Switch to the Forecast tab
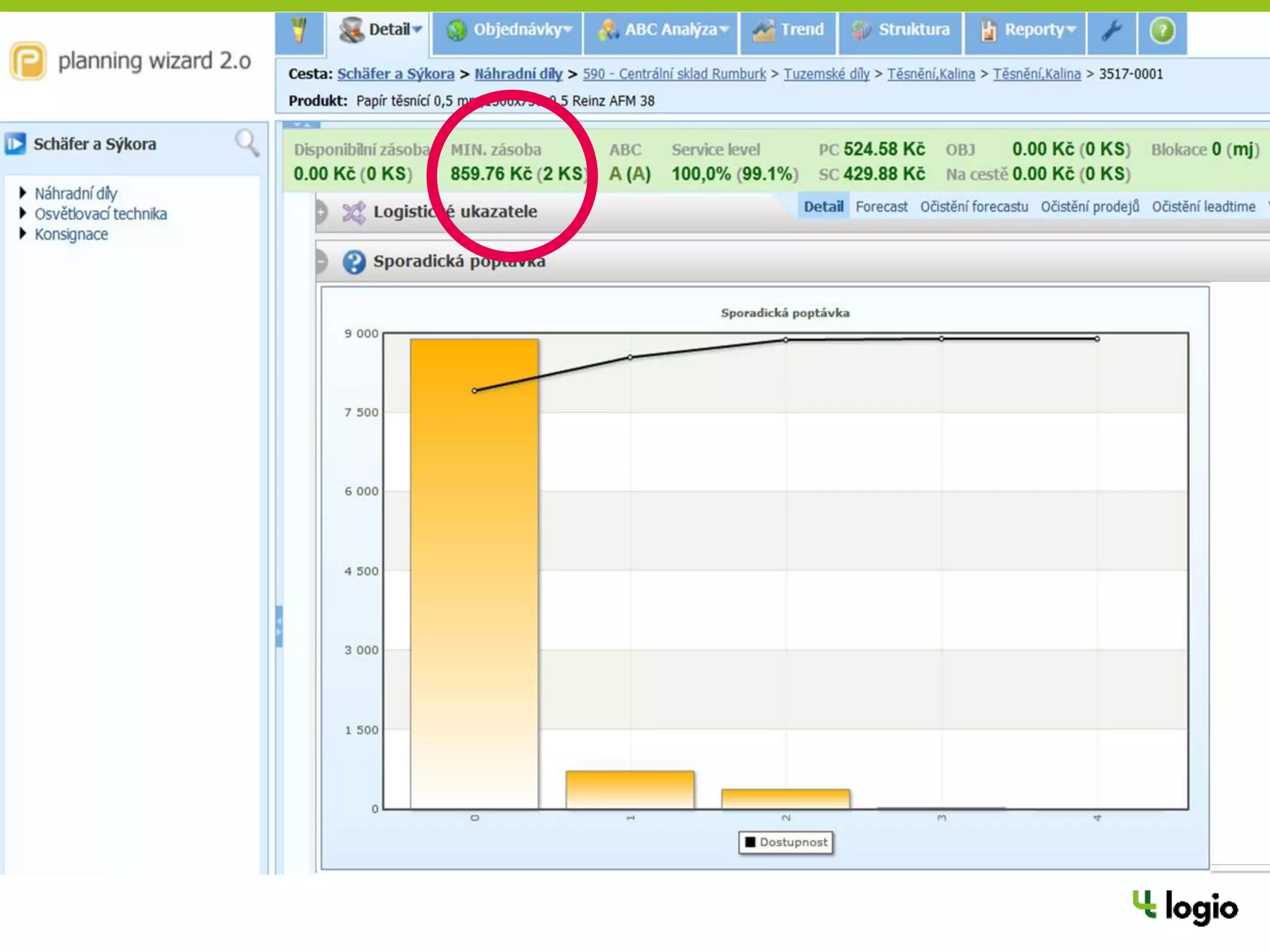Image resolution: width=1270 pixels, height=952 pixels. click(x=881, y=207)
